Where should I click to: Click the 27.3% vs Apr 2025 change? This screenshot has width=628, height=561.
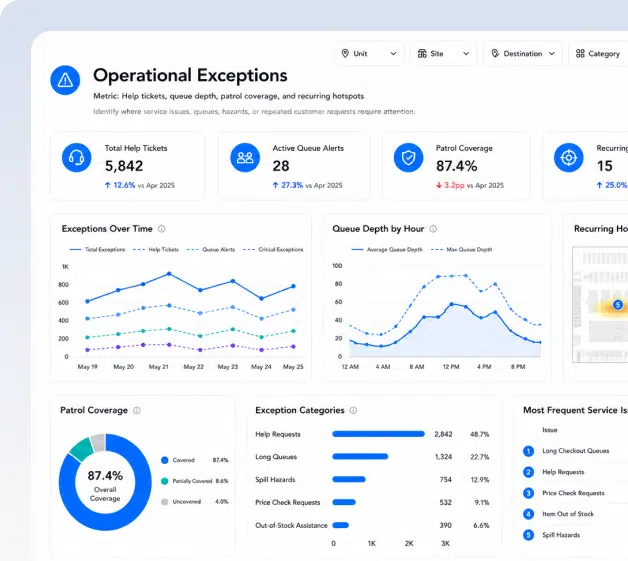point(308,185)
